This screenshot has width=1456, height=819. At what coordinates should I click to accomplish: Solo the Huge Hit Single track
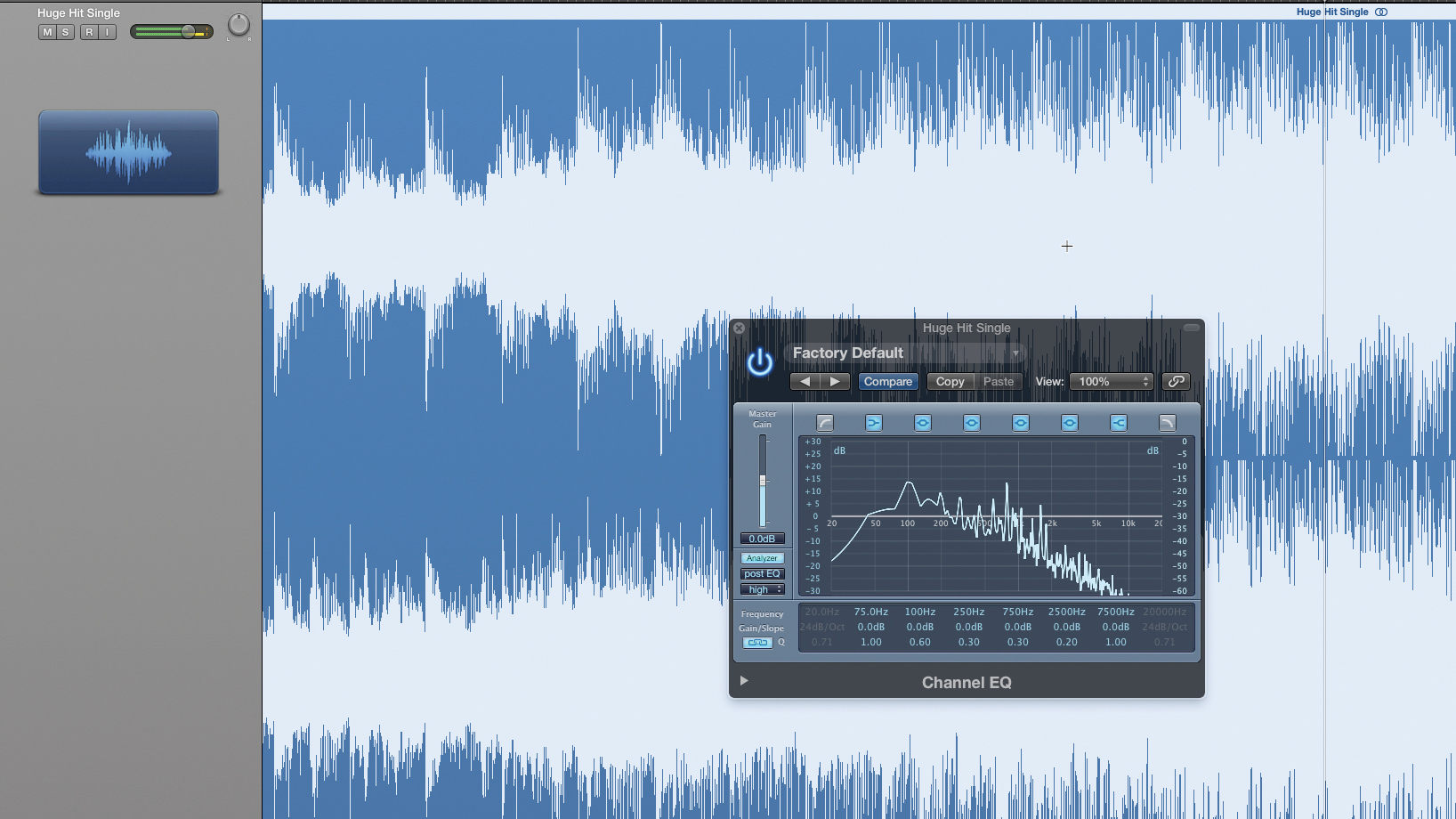coord(66,32)
